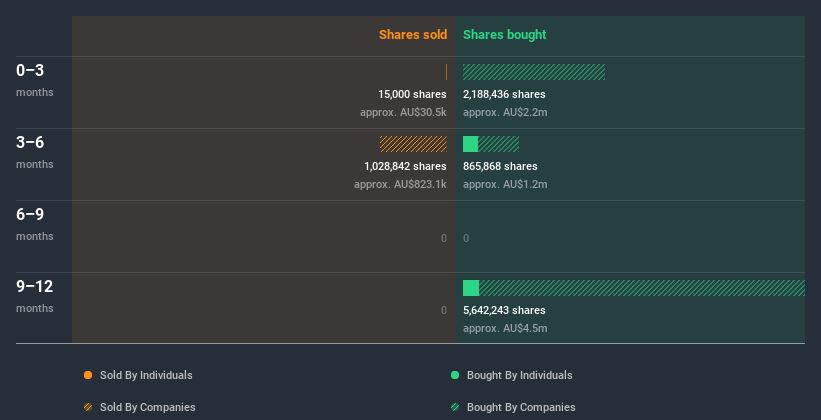Select the 'Shares sold' column header

(412, 35)
